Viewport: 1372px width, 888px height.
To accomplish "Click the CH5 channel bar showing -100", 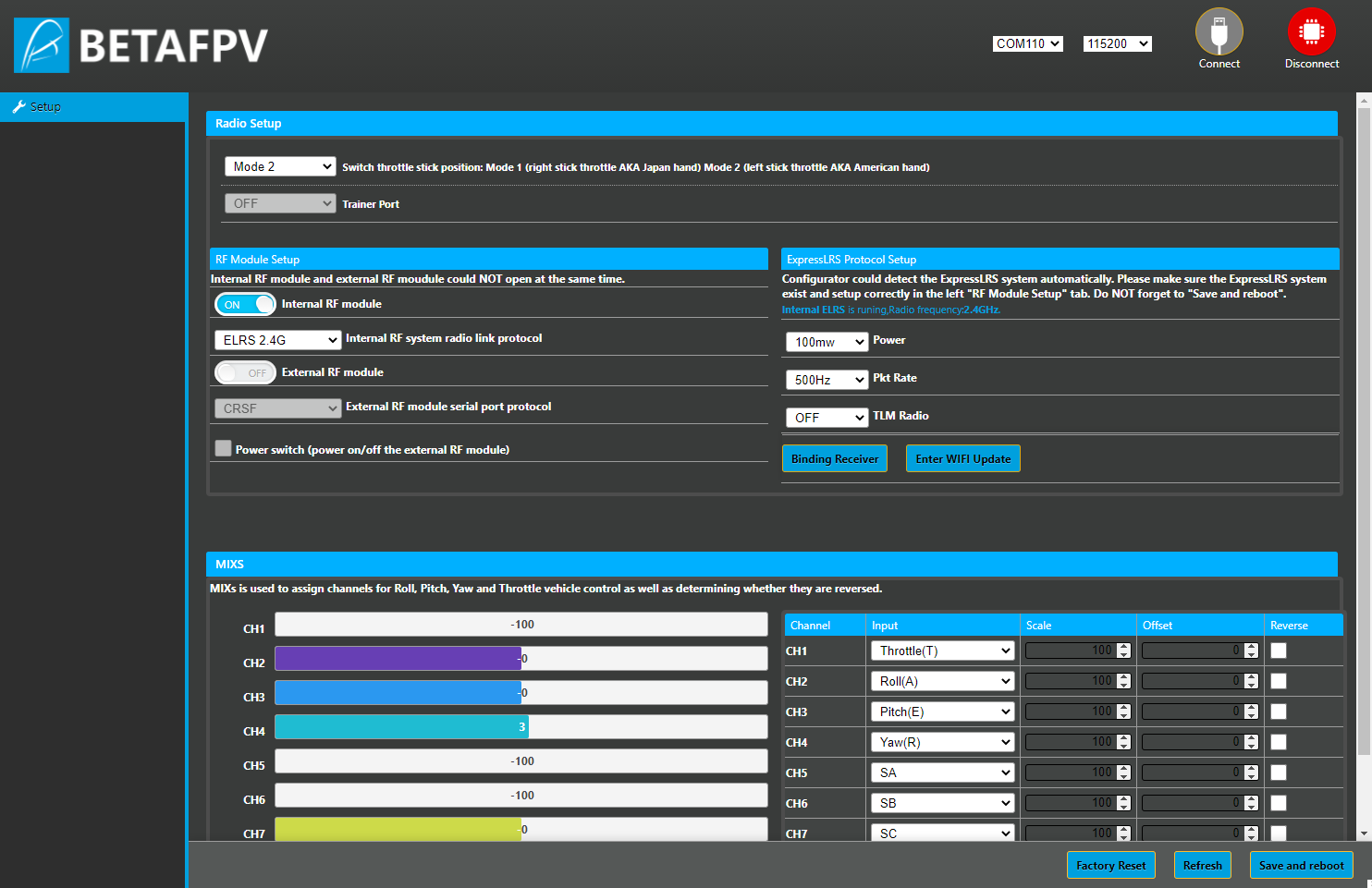I will click(x=521, y=761).
